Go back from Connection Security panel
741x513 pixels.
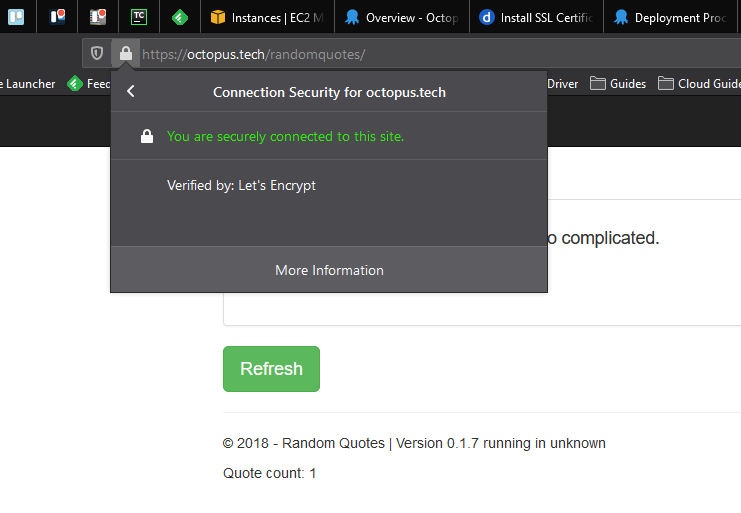(131, 92)
